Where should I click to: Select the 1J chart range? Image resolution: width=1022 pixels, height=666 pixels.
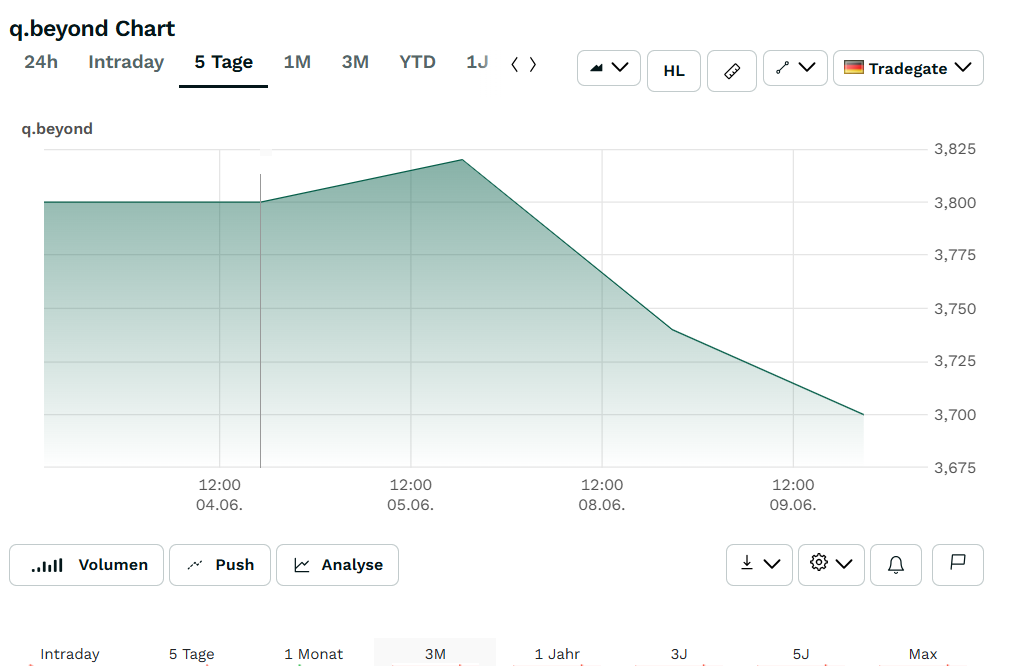(477, 62)
